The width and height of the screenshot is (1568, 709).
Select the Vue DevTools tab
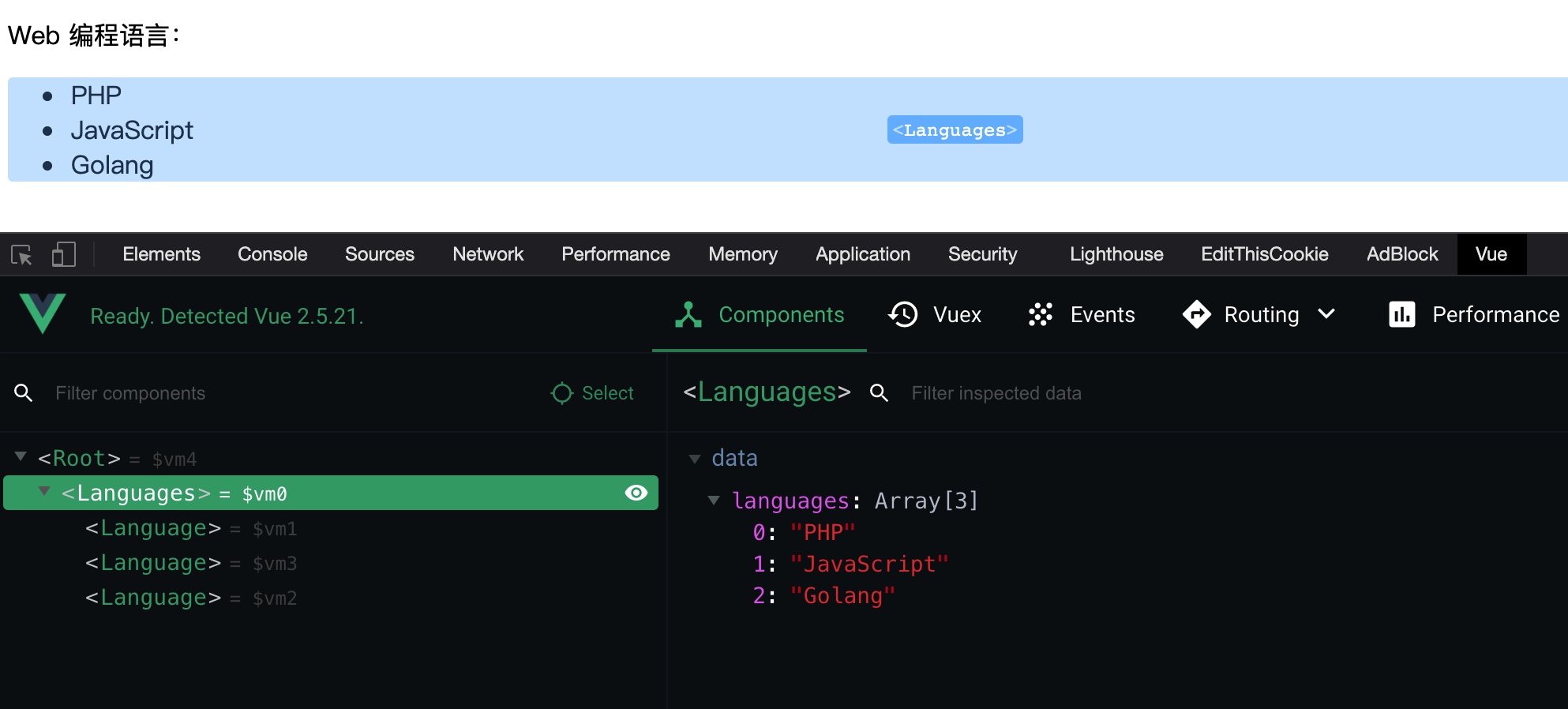tap(1491, 254)
